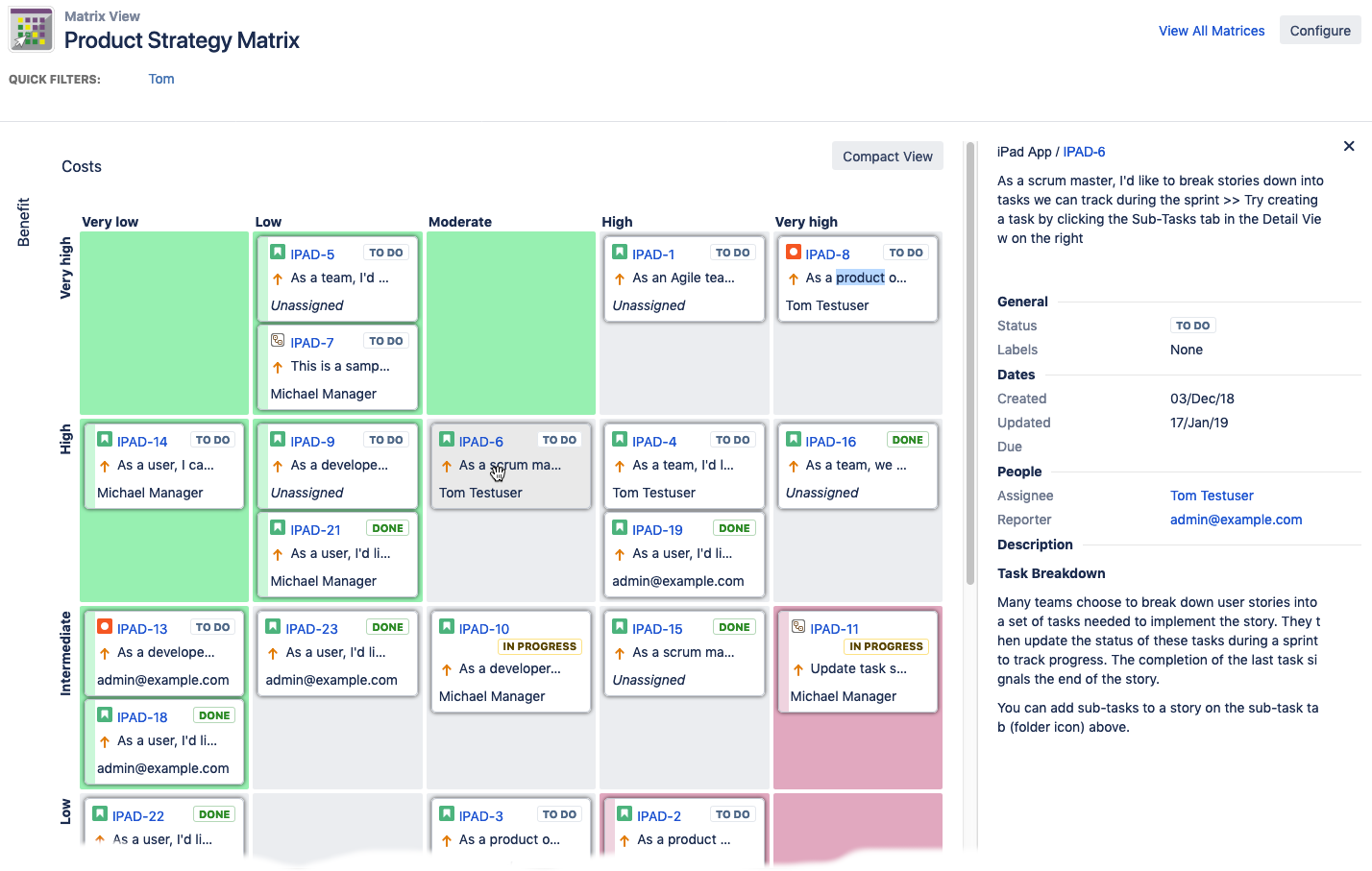The height and width of the screenshot is (871, 1372).
Task: Click the story icon on IPAD-2 card
Action: click(625, 814)
